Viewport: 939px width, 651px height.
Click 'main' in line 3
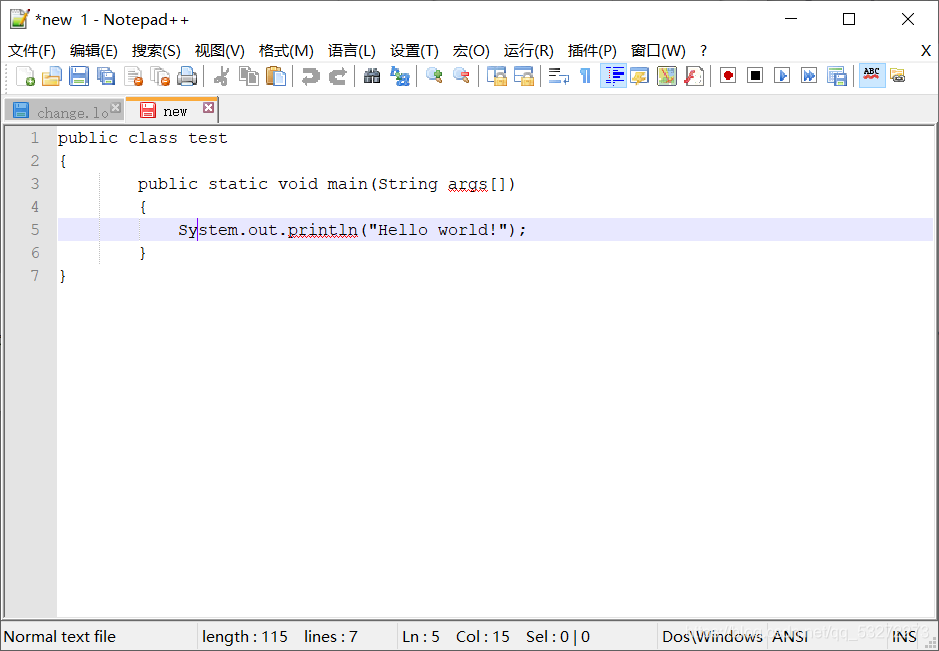click(x=347, y=184)
